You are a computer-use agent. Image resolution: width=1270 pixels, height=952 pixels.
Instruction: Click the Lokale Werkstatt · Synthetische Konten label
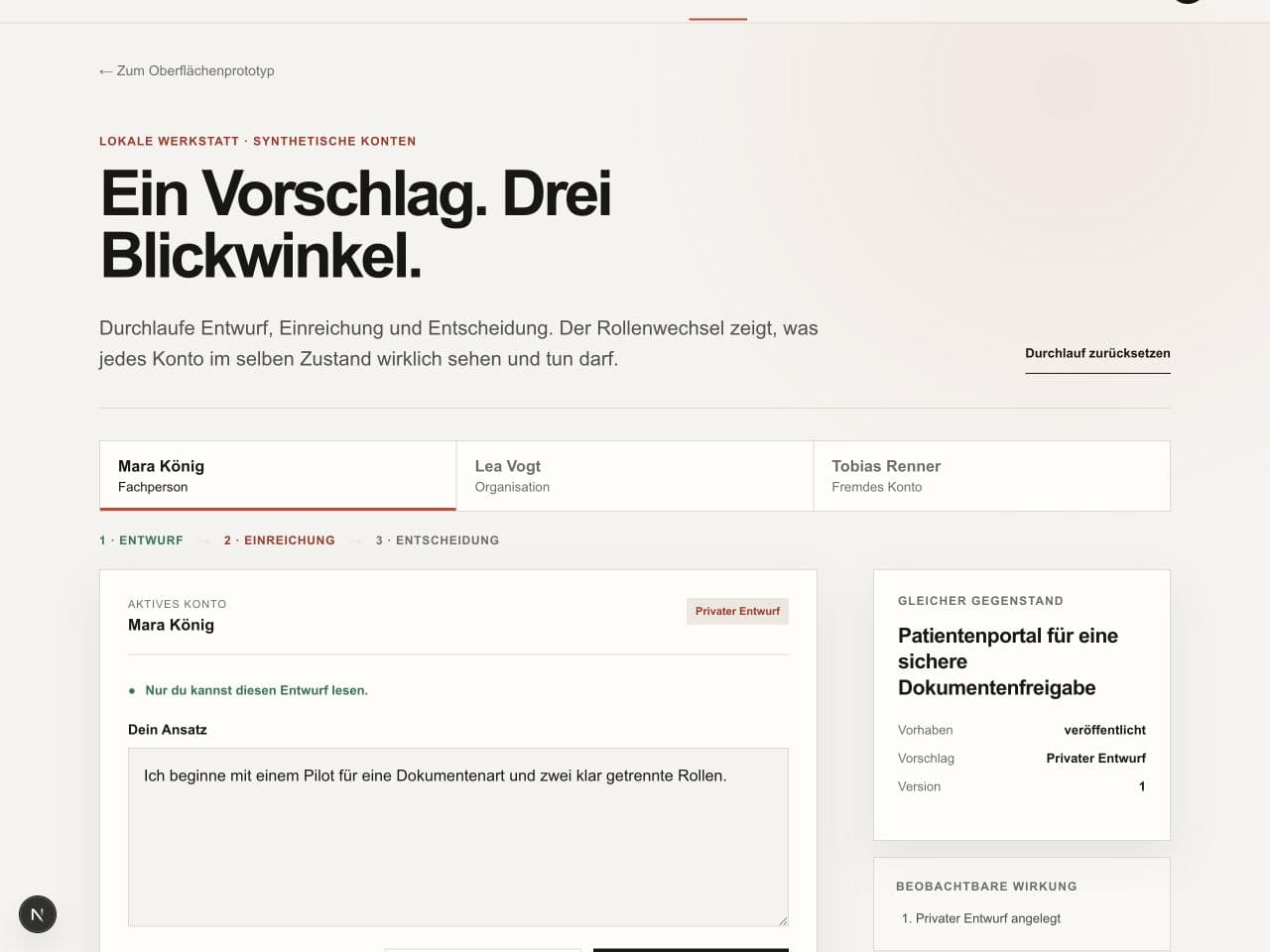click(258, 141)
